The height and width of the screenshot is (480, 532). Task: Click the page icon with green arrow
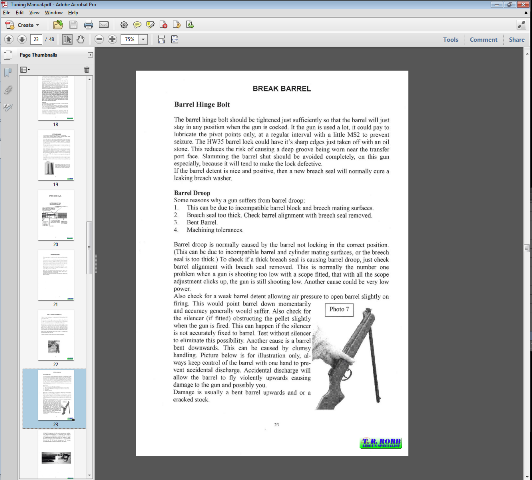coord(190,25)
